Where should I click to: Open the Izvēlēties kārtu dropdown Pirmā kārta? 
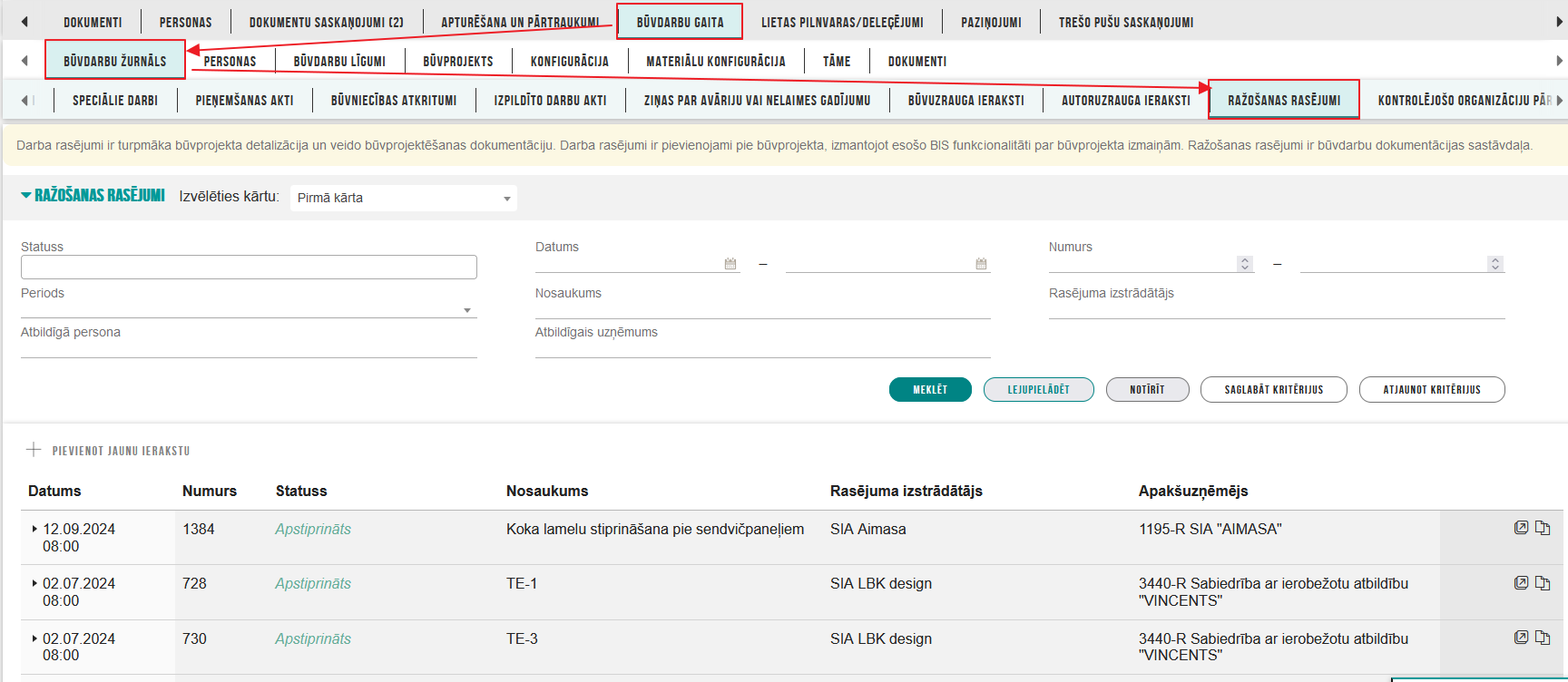pos(404,198)
